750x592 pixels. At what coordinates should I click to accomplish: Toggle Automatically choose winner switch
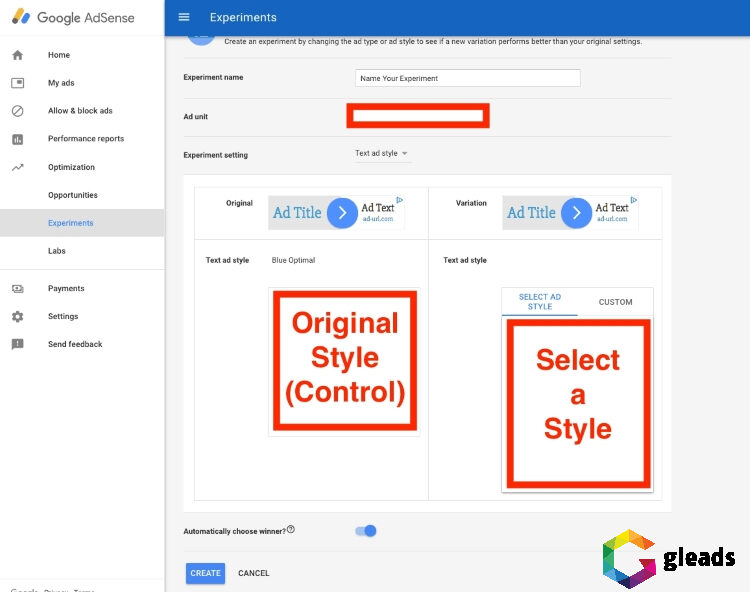(x=366, y=531)
